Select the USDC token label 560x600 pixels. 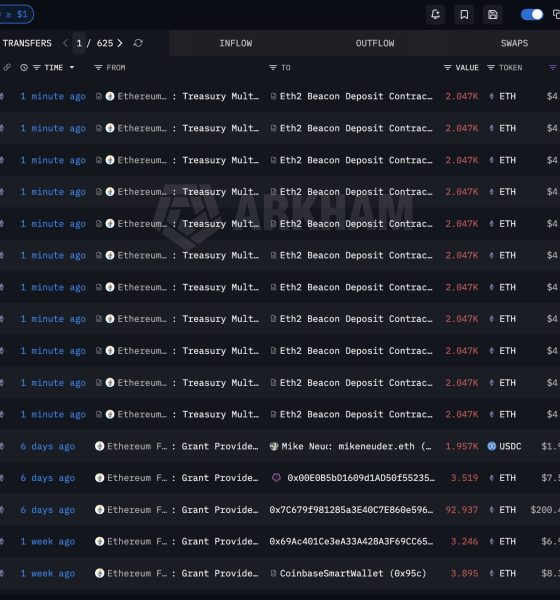[x=510, y=446]
